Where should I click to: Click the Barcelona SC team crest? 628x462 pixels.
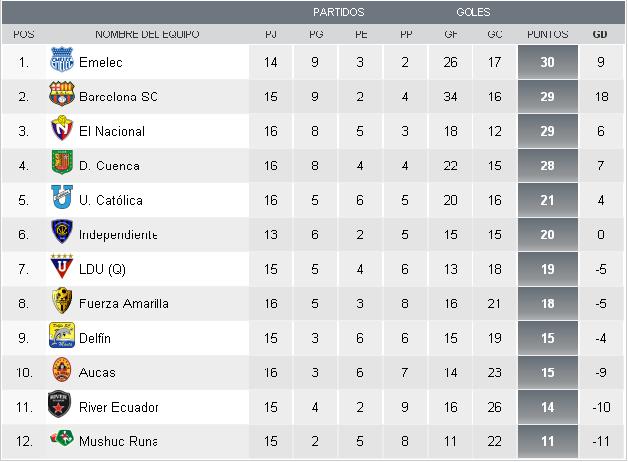[x=62, y=97]
